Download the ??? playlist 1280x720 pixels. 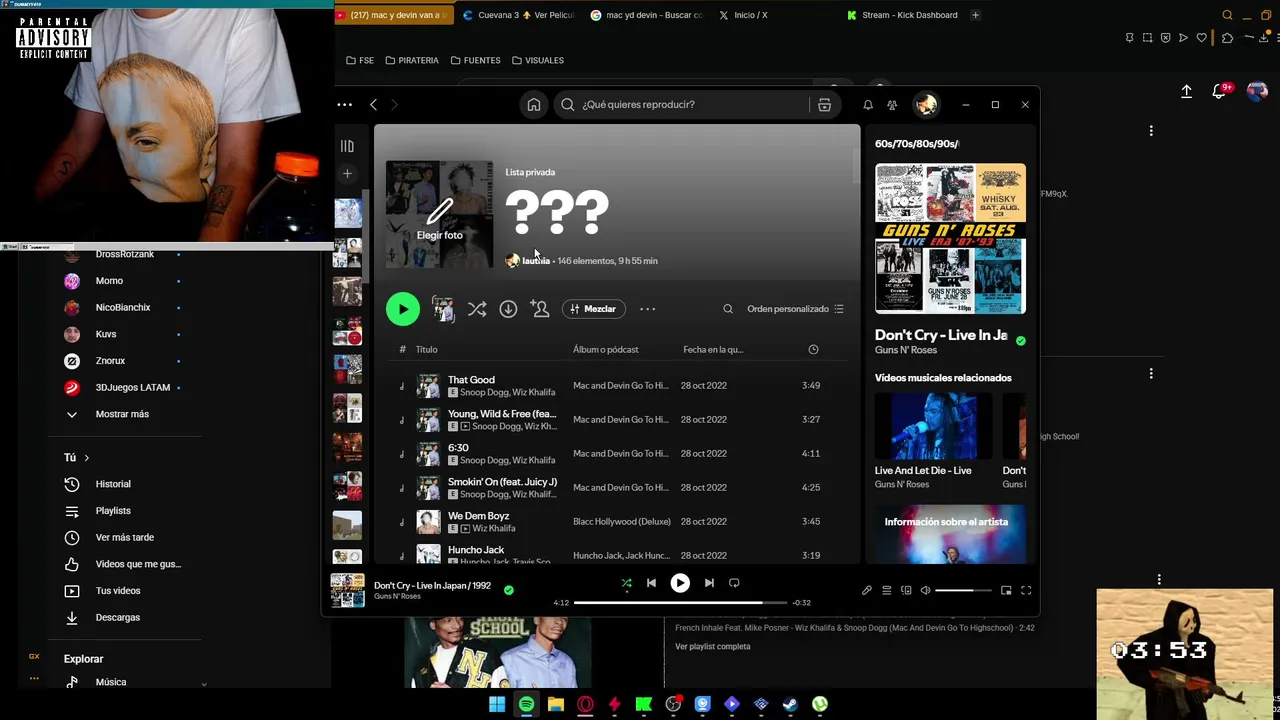(x=508, y=309)
